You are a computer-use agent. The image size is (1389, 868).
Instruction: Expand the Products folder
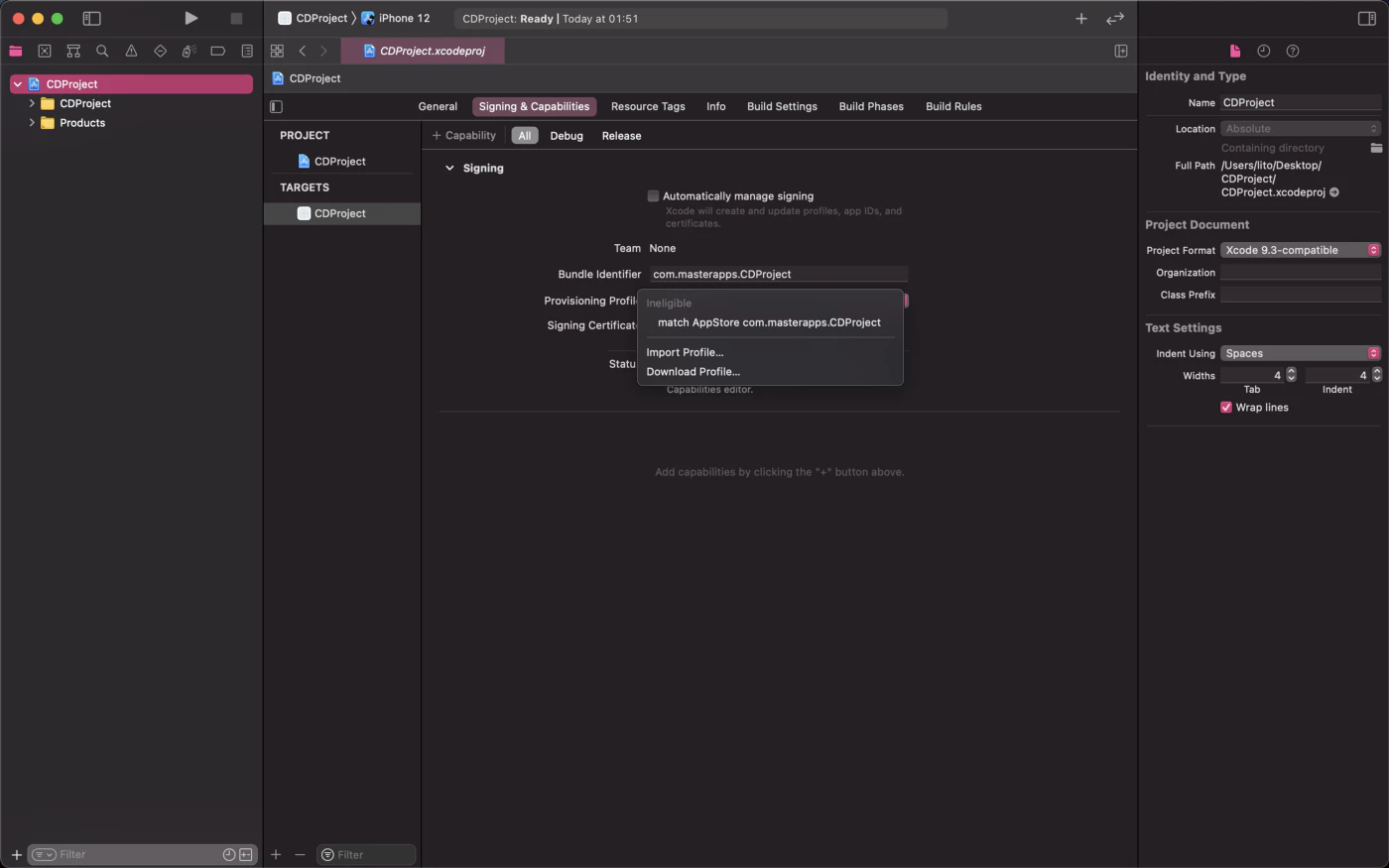(x=32, y=123)
